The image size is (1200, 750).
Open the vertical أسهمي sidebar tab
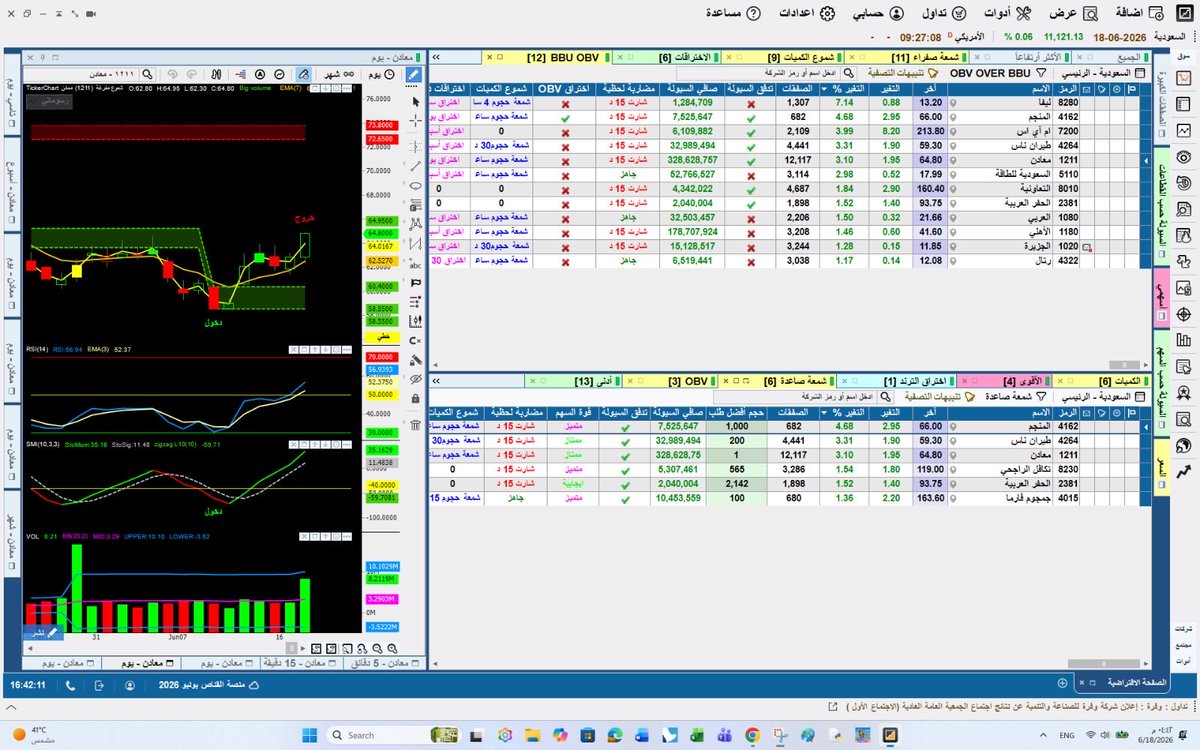1160,297
